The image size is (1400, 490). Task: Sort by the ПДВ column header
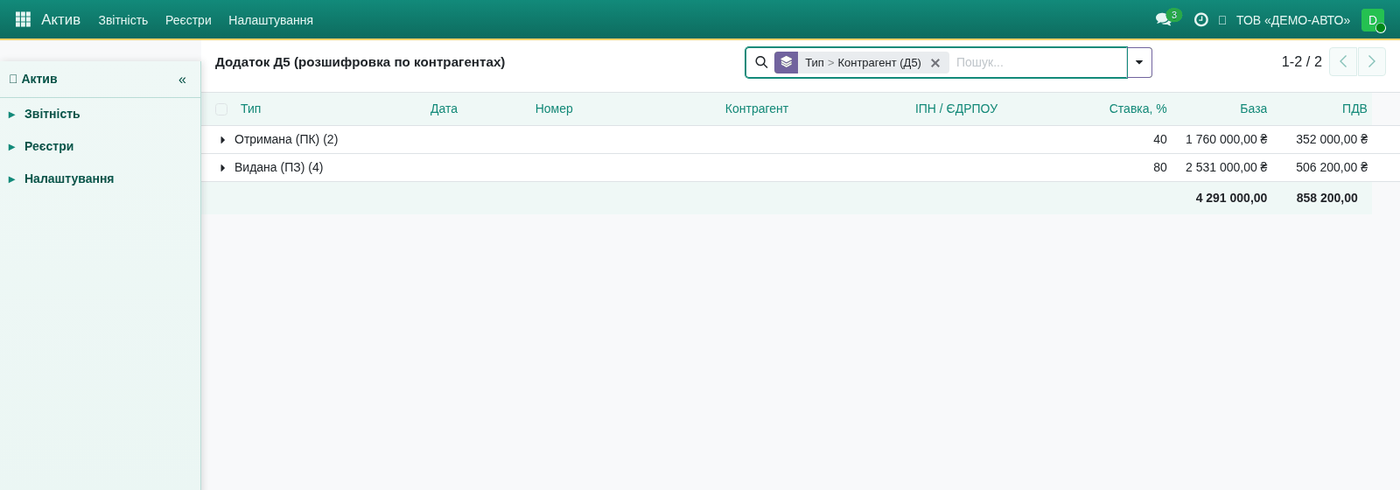pyautogui.click(x=1354, y=109)
